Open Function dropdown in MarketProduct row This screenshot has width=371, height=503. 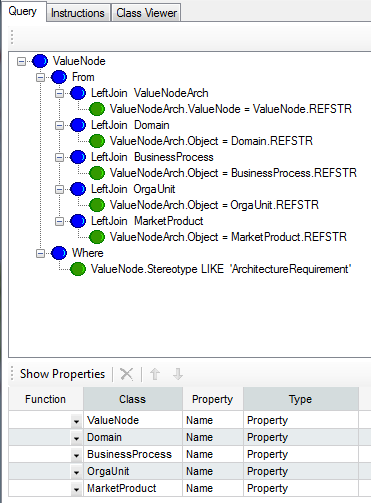pos(76,489)
